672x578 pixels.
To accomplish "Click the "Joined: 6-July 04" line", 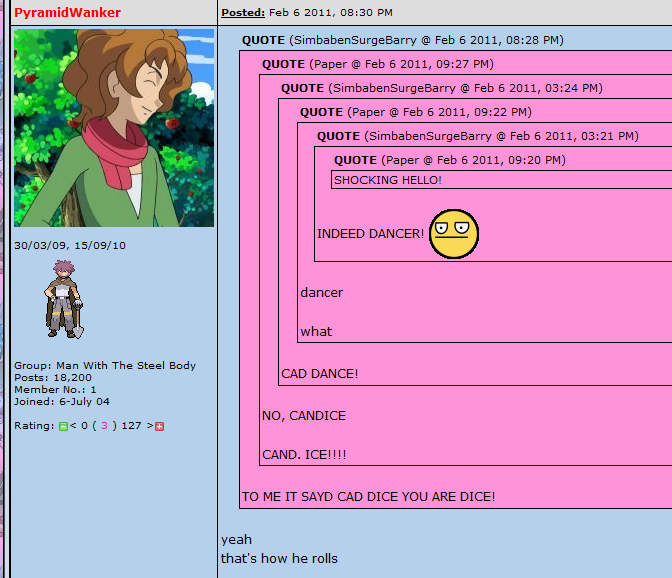I will [62, 401].
